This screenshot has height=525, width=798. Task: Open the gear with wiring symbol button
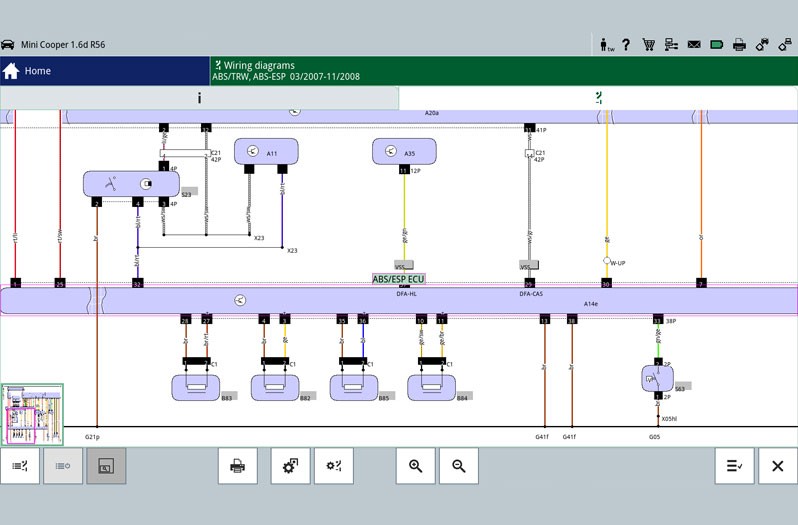334,466
